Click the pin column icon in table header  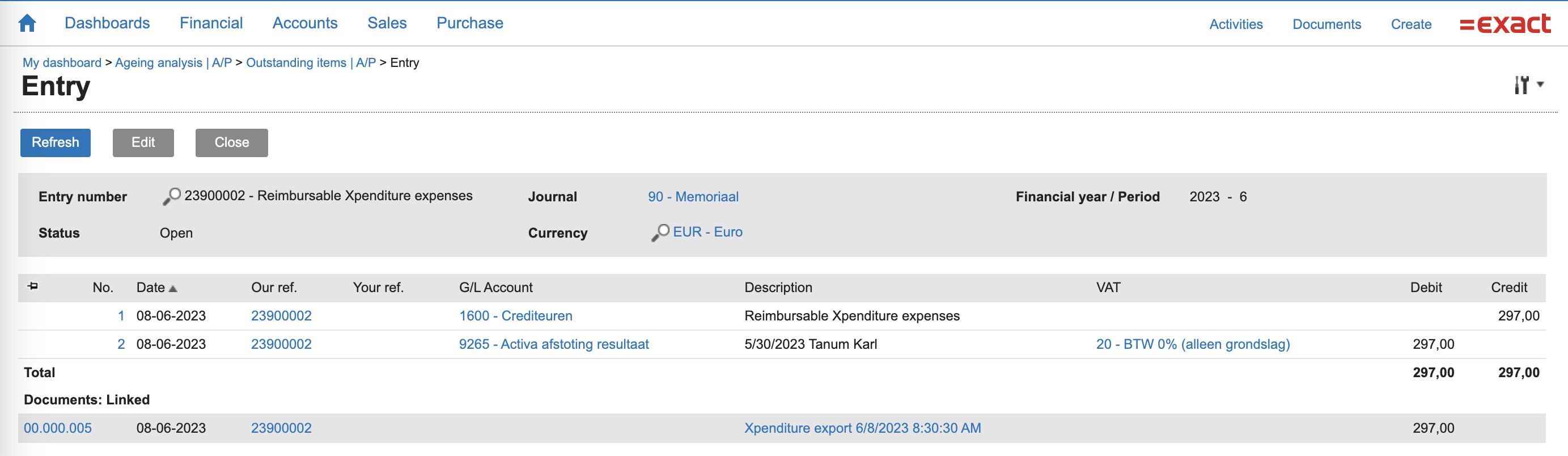click(33, 286)
